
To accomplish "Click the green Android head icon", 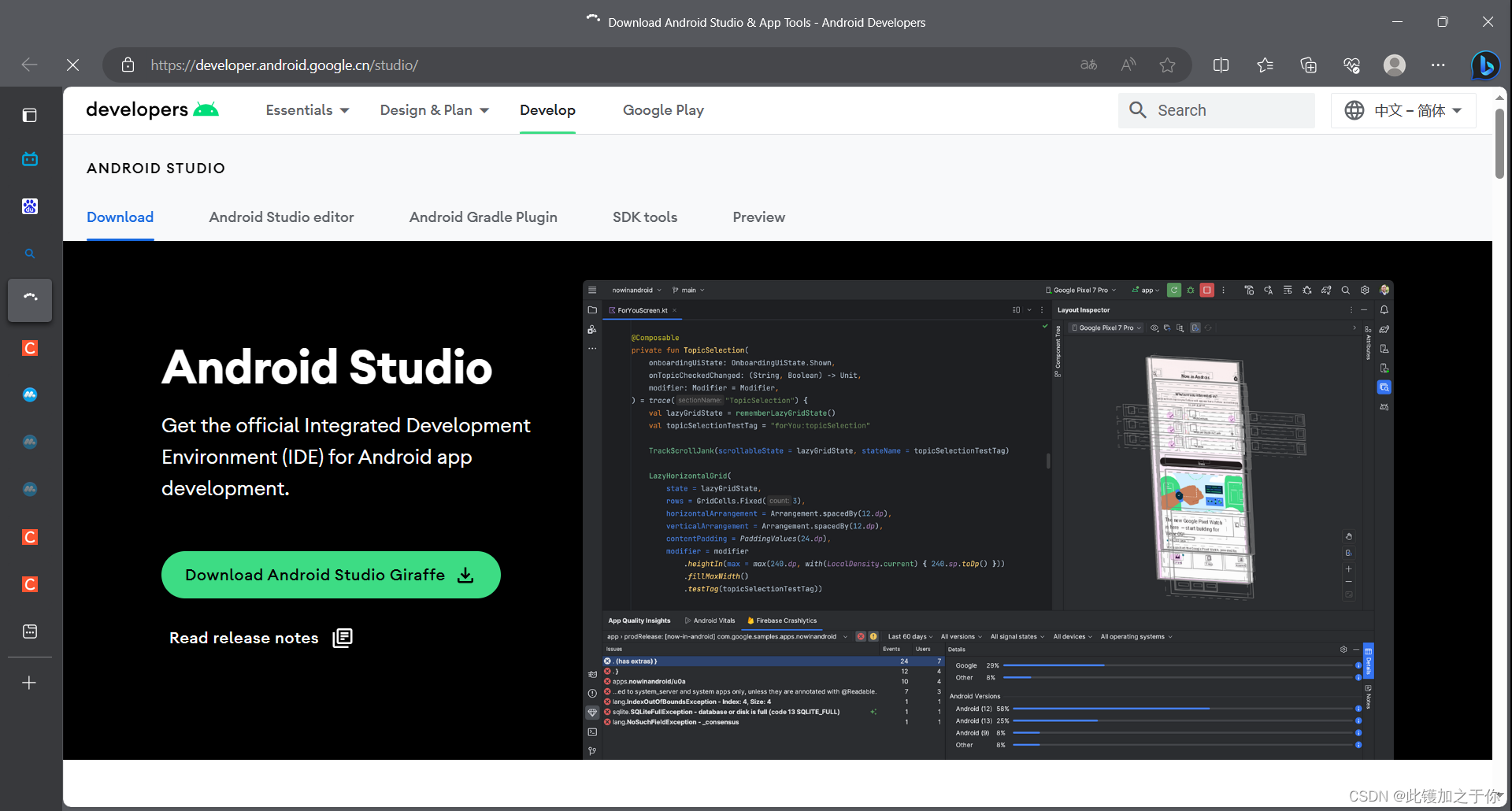I will click(x=206, y=109).
